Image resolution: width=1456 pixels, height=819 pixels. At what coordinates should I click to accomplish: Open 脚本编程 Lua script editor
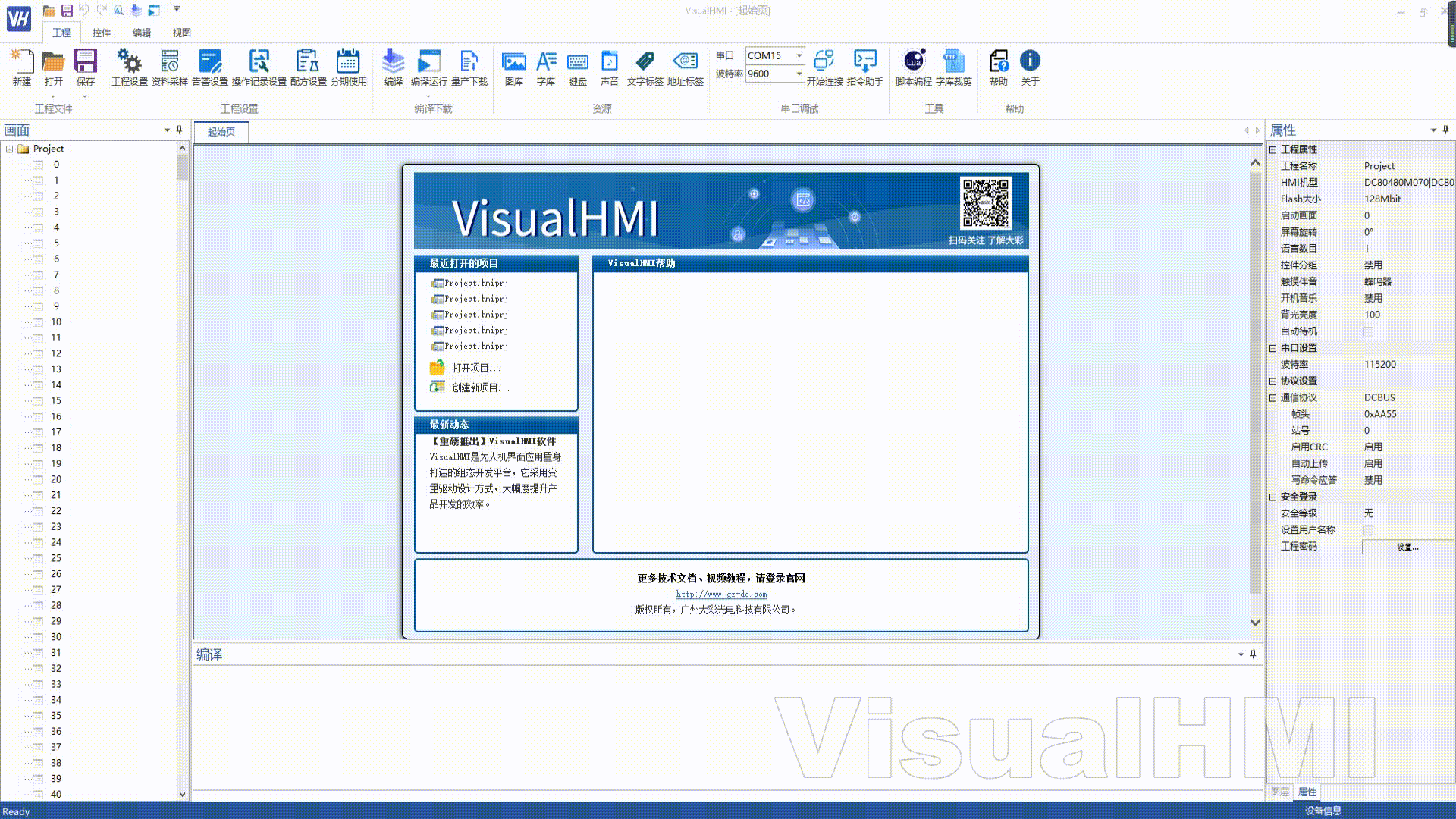914,67
